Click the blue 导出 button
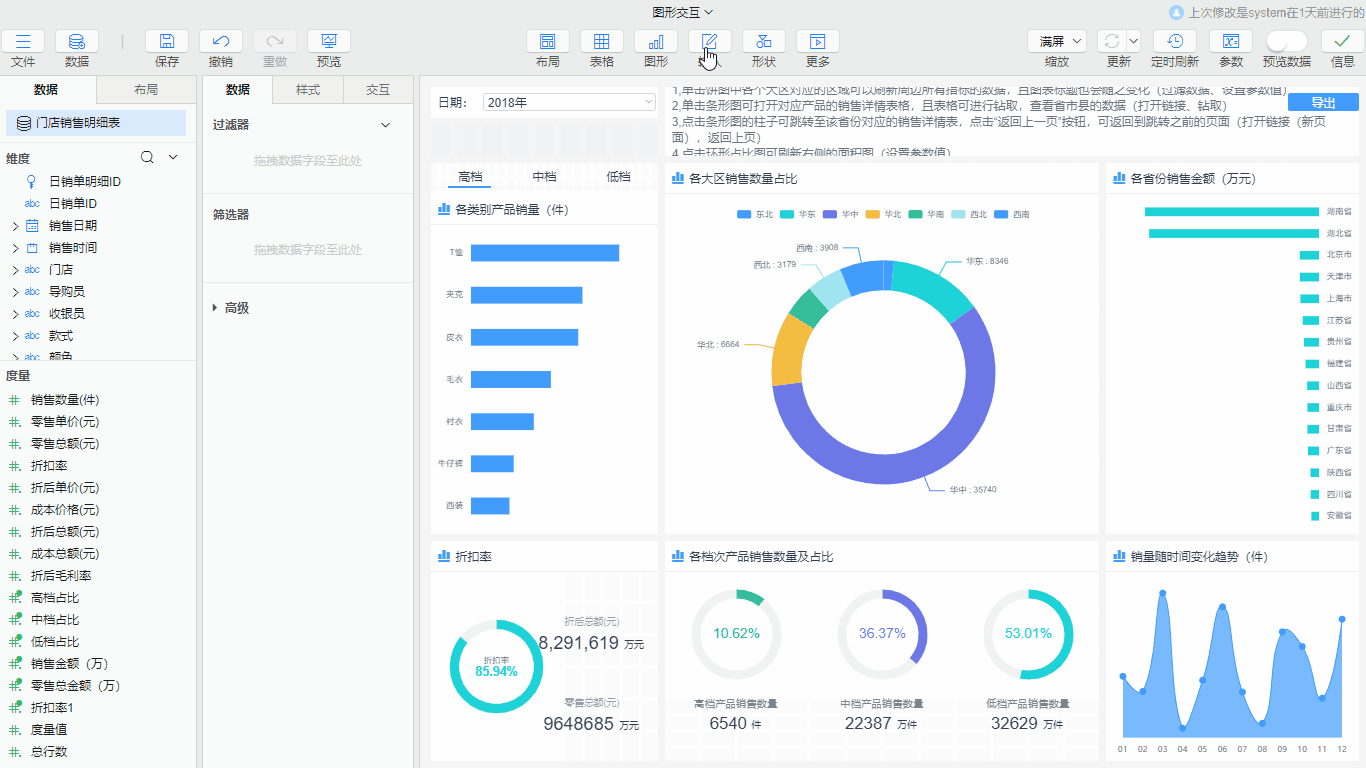The width and height of the screenshot is (1366, 768). [1322, 103]
